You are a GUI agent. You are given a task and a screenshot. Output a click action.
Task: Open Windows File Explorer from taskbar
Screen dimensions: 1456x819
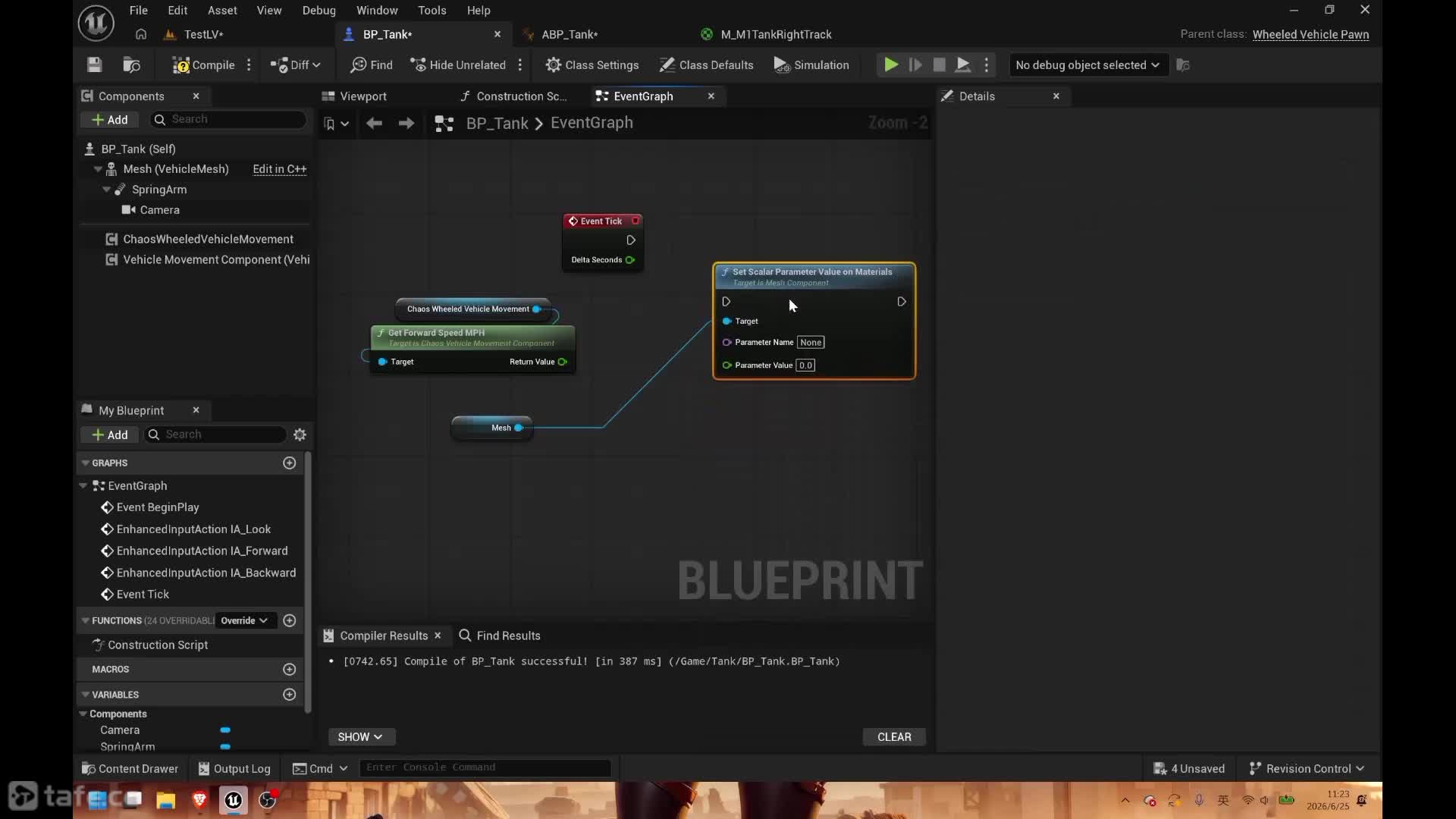tap(166, 800)
